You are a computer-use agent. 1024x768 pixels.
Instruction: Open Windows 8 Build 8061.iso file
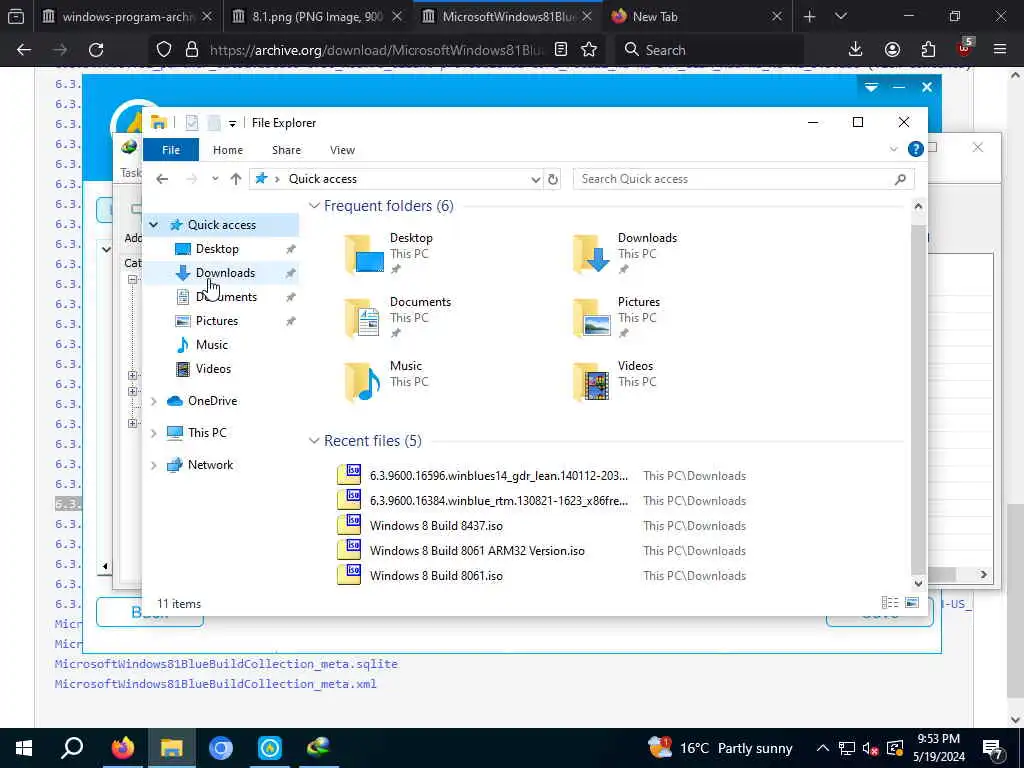[436, 575]
